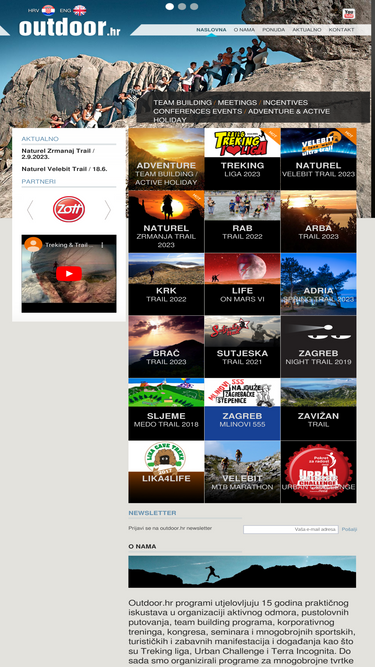Click the Pošalji newsletter submit link

349,530
